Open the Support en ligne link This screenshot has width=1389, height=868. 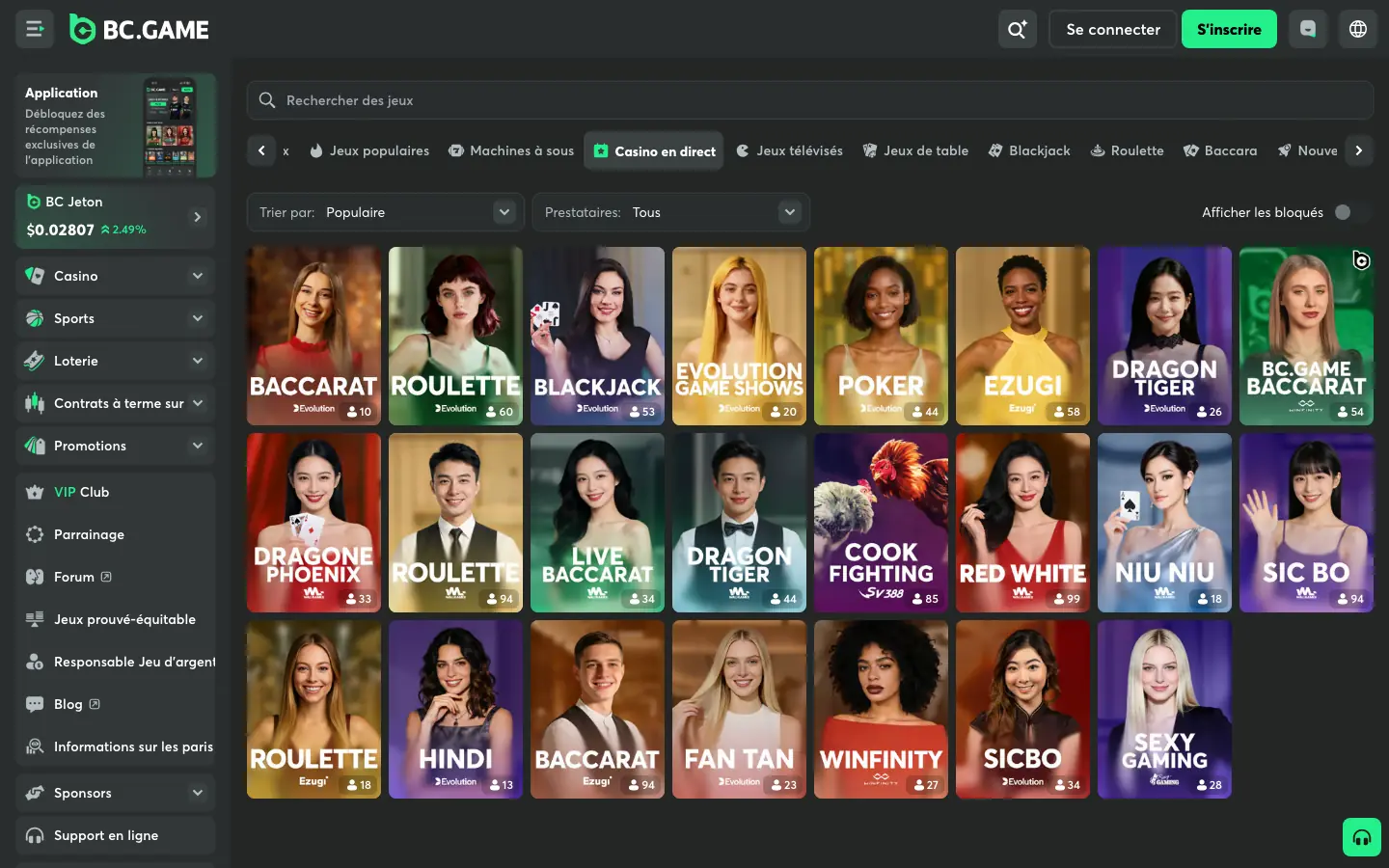(x=116, y=835)
